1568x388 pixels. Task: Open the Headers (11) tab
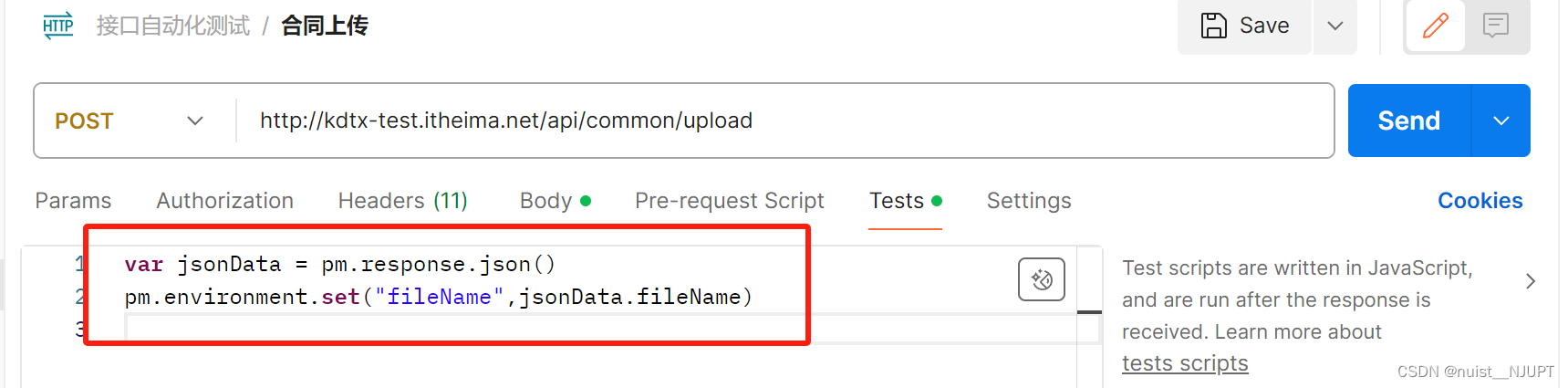coord(402,201)
